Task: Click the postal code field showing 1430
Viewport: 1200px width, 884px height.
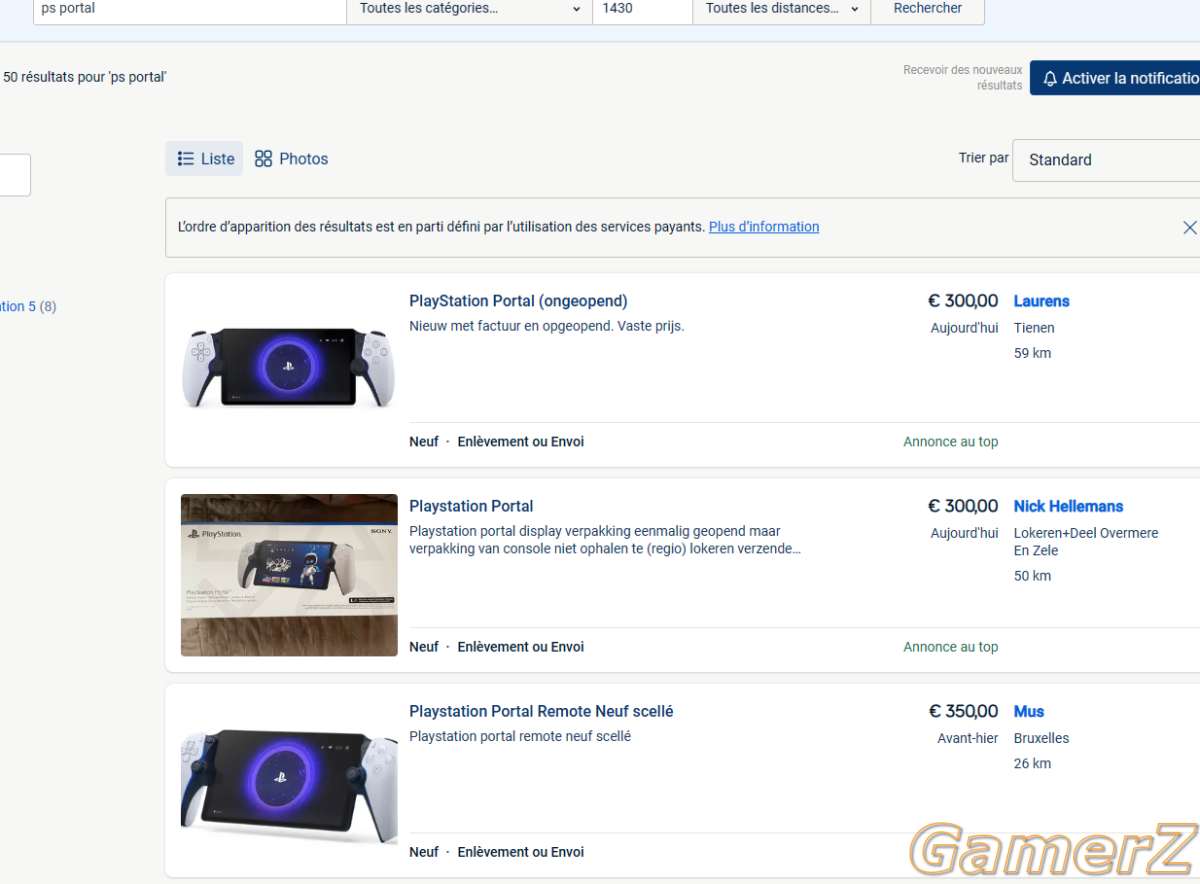Action: click(642, 9)
